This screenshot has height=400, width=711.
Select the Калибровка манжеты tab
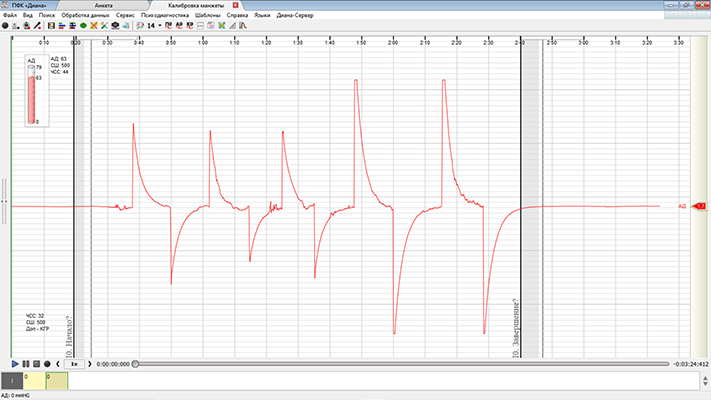[x=196, y=5]
